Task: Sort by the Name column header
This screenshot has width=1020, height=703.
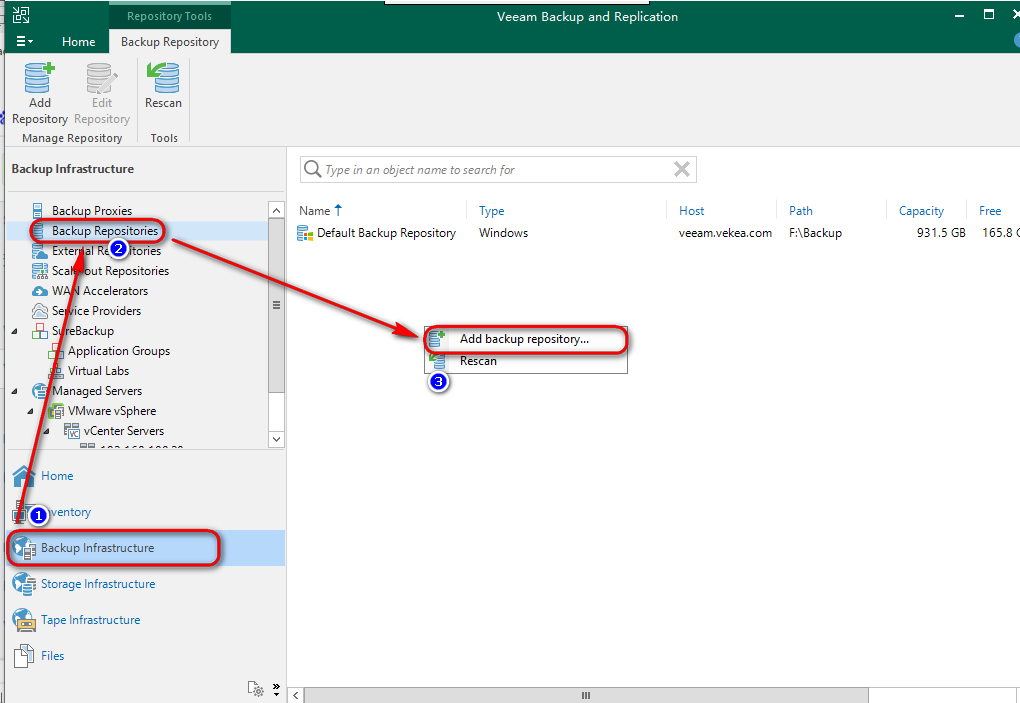Action: [315, 211]
